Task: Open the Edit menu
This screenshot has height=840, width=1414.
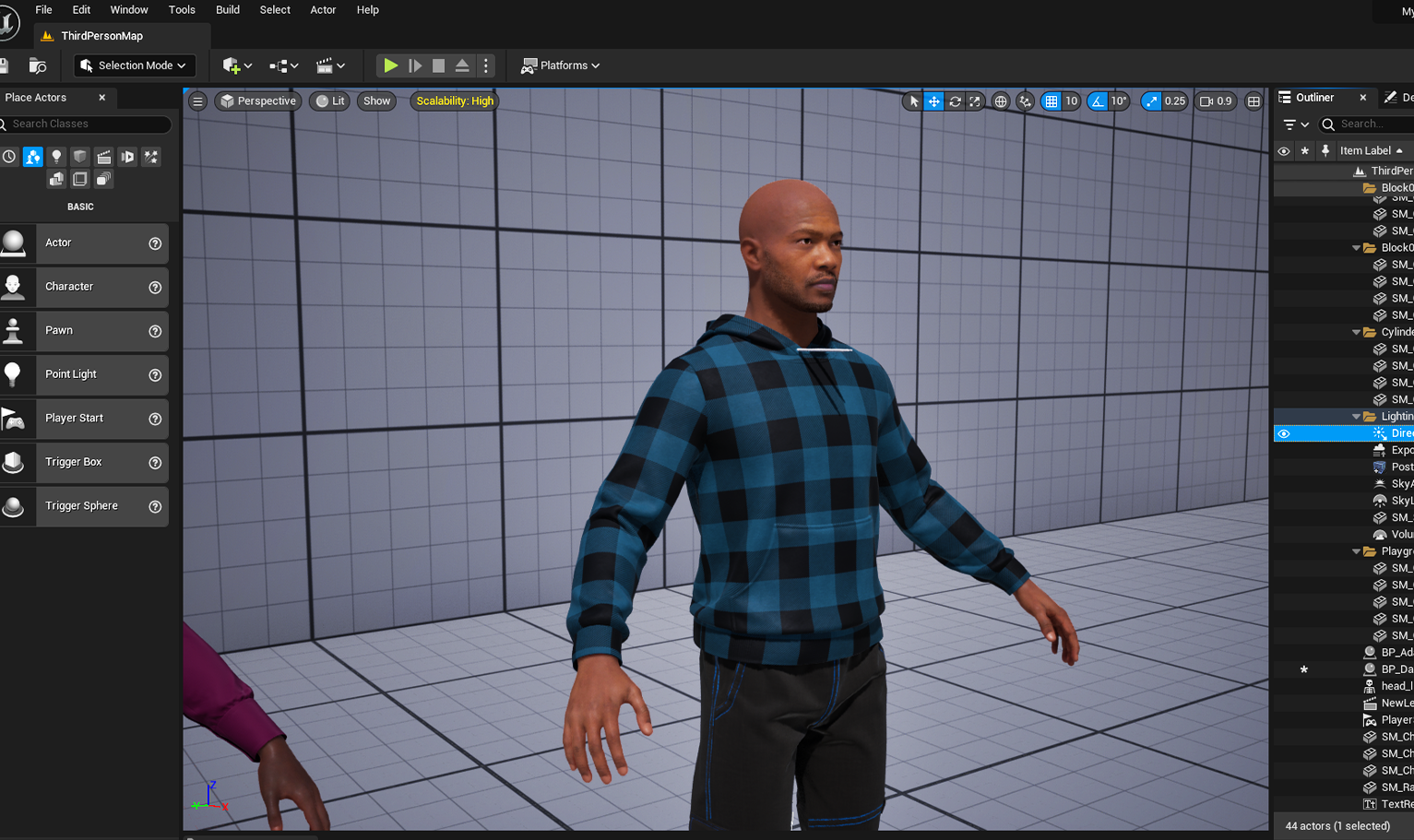Action: [x=81, y=10]
